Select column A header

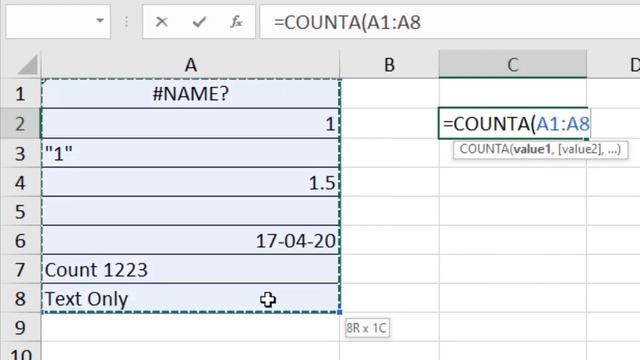click(191, 64)
